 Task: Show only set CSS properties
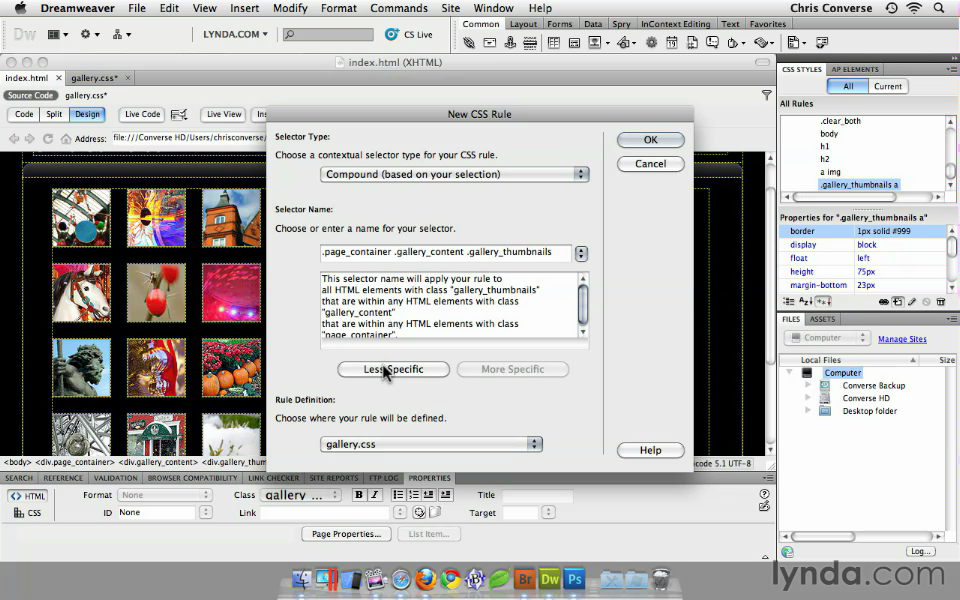click(823, 302)
